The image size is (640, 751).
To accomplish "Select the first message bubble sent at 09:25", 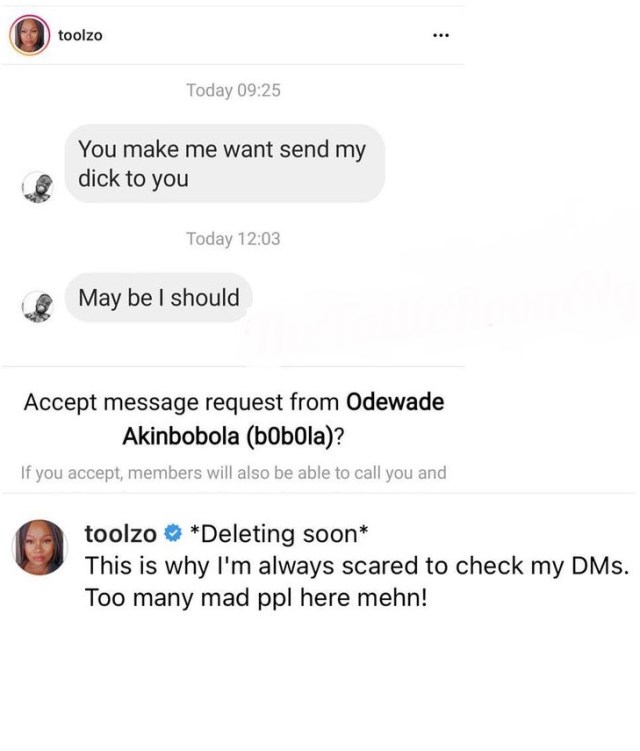I will [224, 164].
